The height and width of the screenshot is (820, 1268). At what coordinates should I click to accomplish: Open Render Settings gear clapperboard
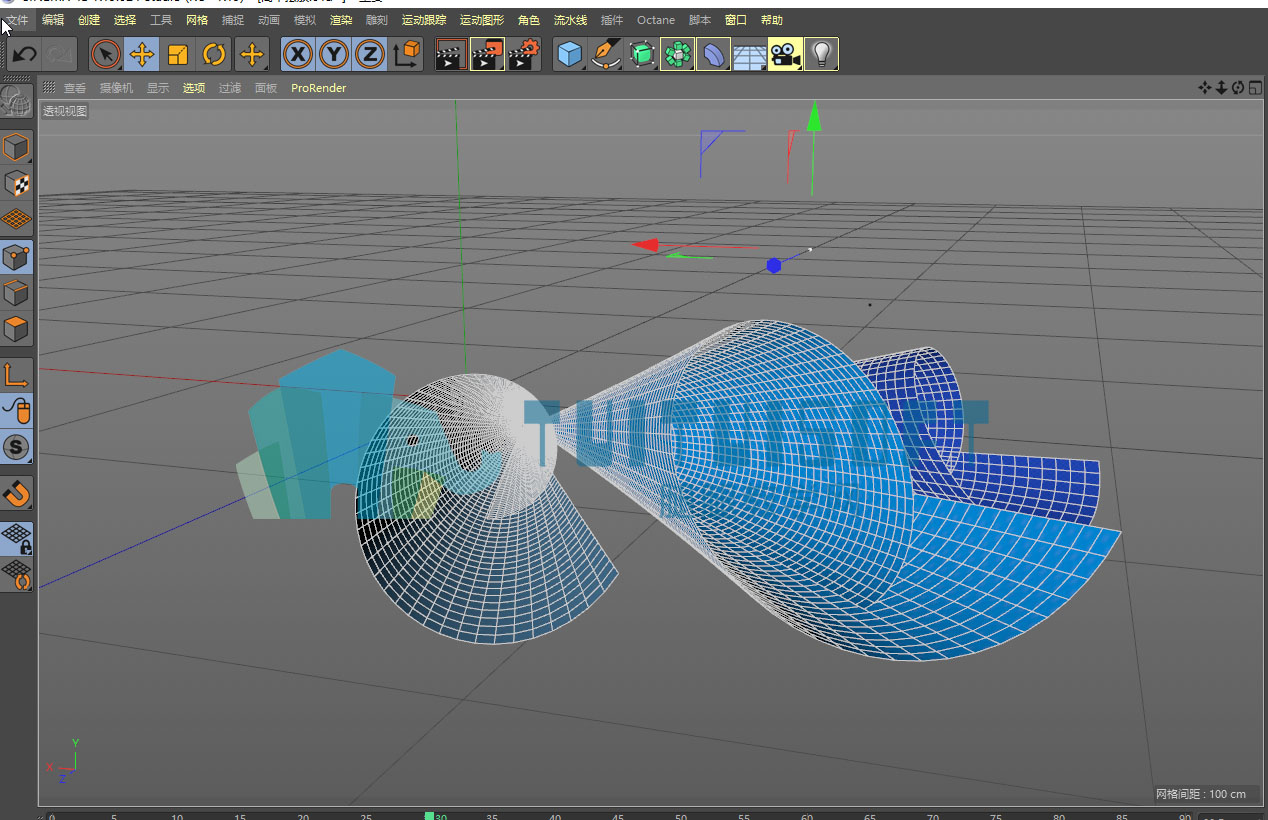point(524,54)
